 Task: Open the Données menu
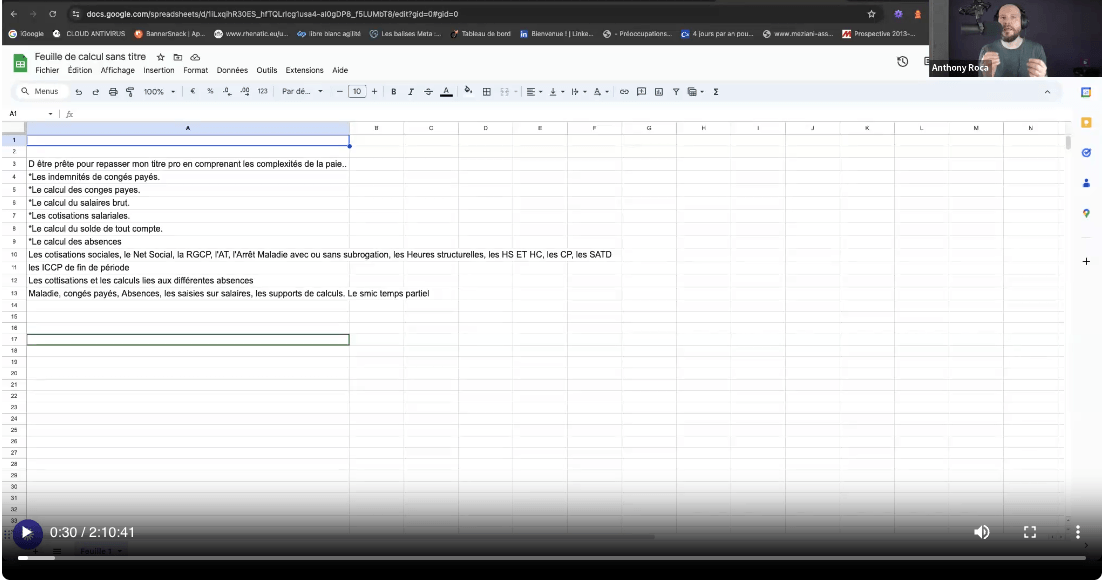tap(232, 71)
